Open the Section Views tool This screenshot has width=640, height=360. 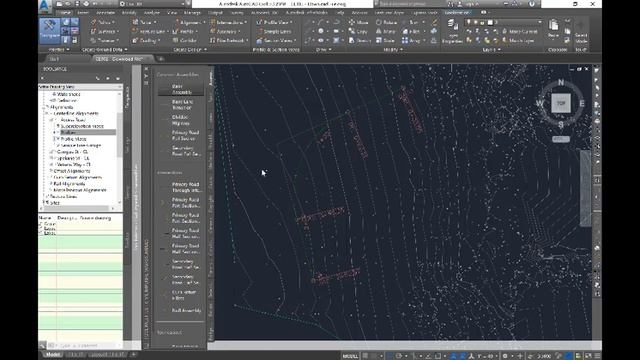click(276, 40)
